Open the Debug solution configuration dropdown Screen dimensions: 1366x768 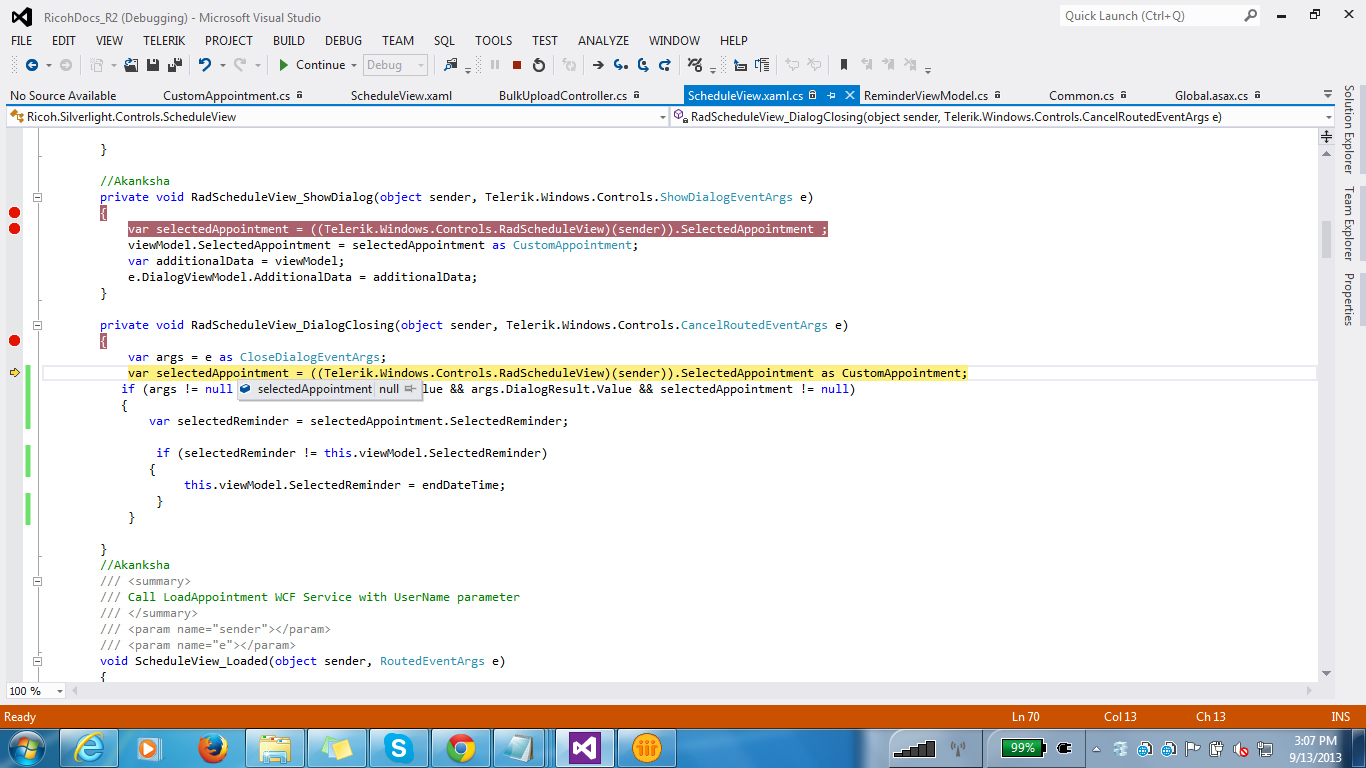point(395,65)
